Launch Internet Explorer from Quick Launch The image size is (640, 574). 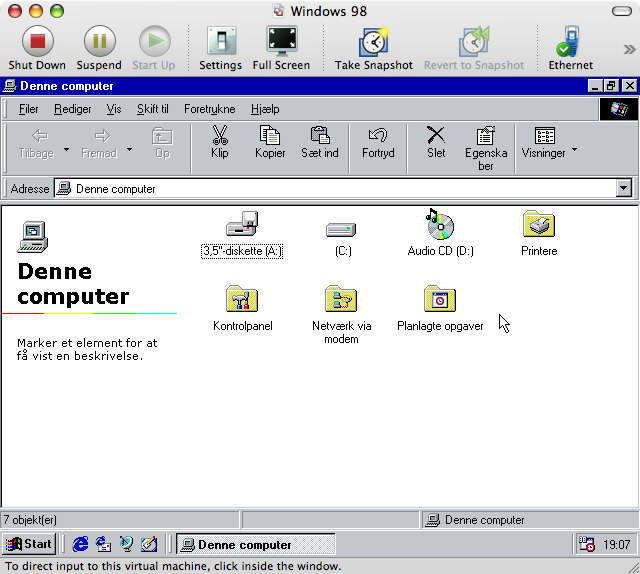click(80, 544)
